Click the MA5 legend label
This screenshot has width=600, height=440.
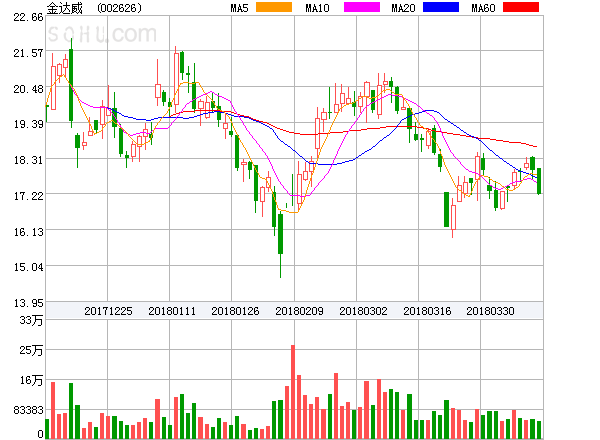(x=239, y=8)
